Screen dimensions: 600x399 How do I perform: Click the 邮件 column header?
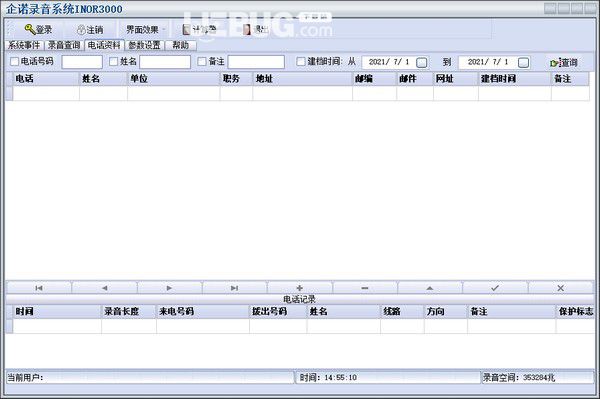[415, 79]
